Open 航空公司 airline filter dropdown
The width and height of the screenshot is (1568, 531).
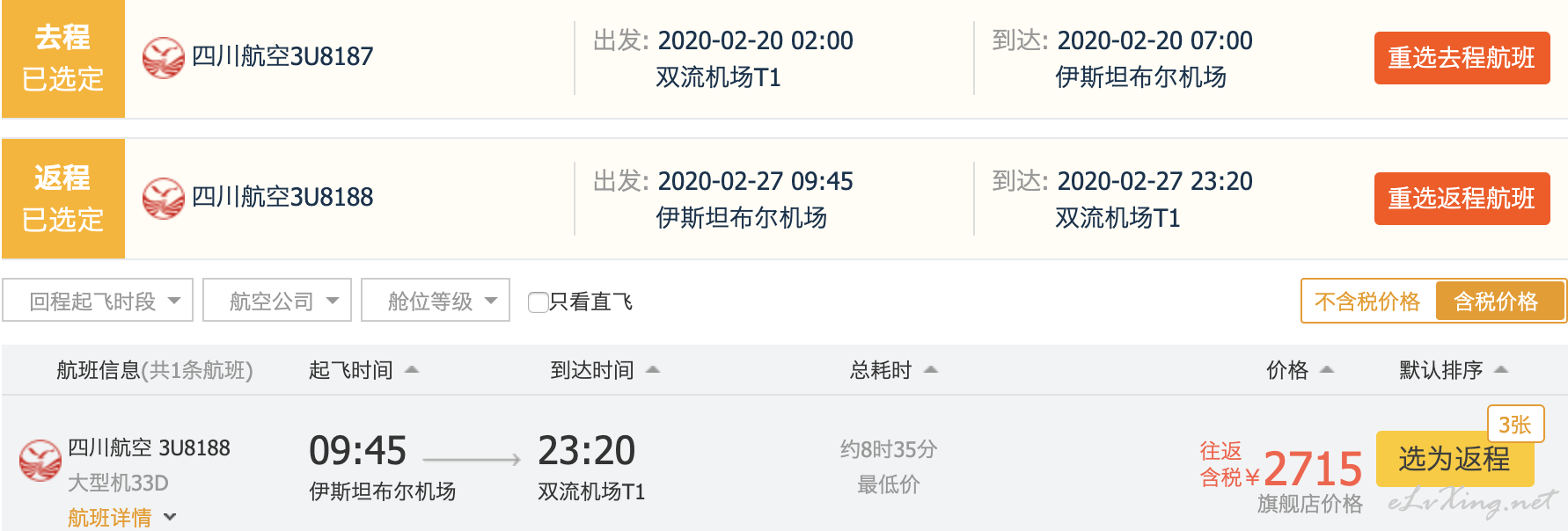pyautogui.click(x=277, y=301)
